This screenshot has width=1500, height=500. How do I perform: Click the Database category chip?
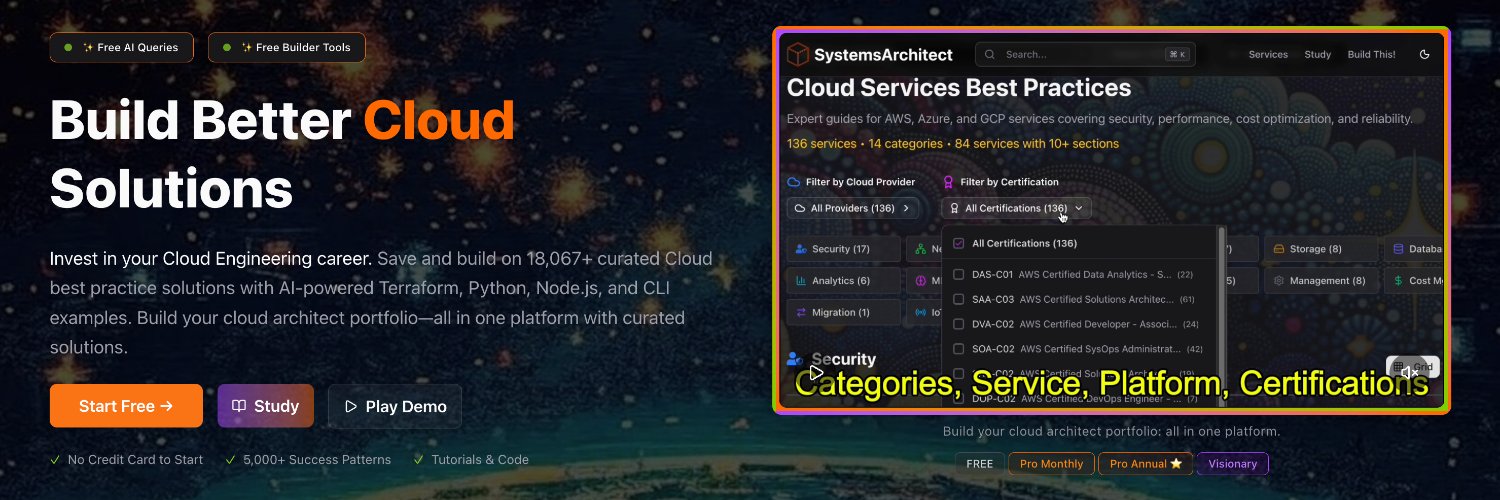tap(1414, 249)
